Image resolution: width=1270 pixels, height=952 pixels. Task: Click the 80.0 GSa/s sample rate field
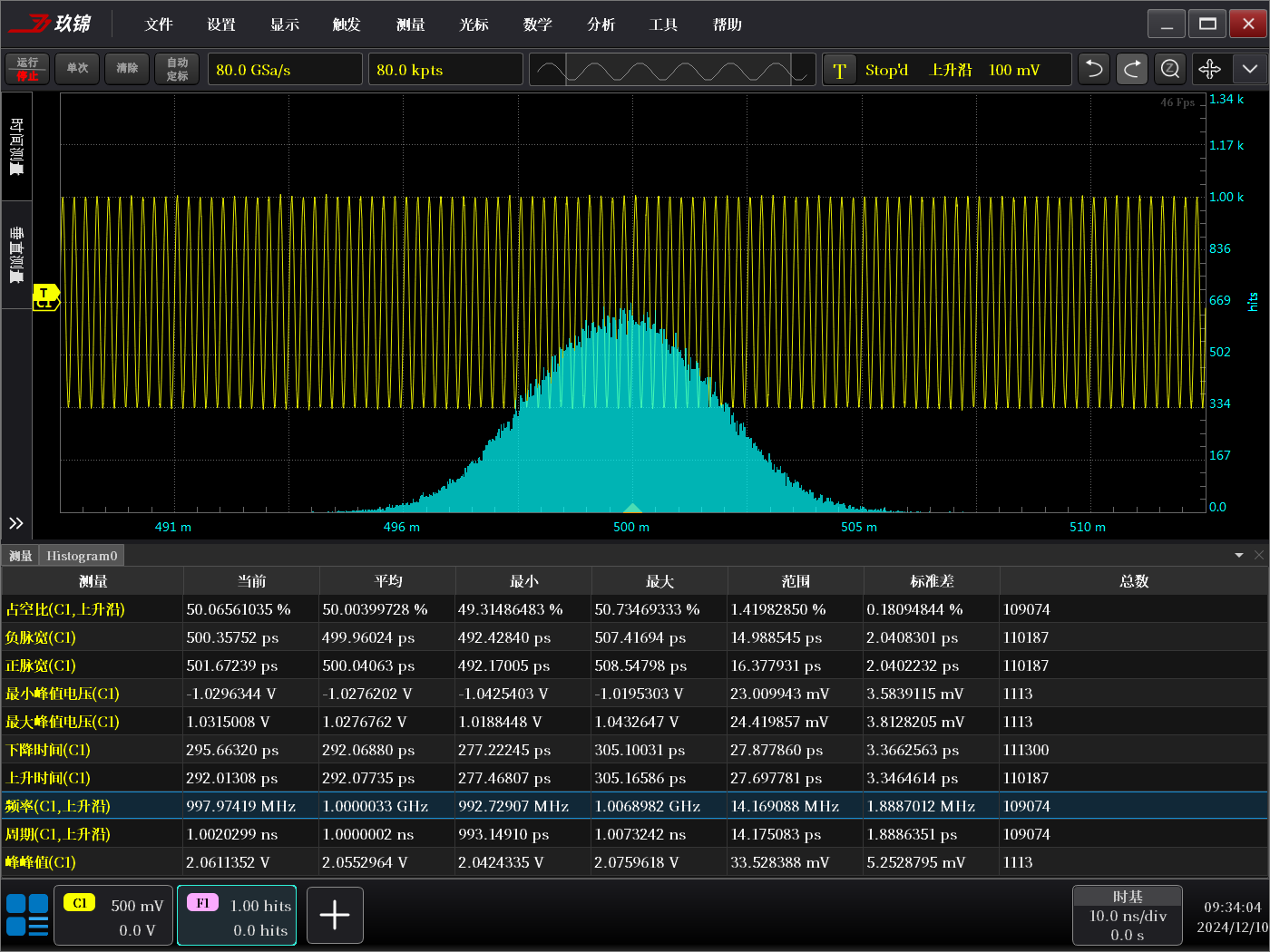(x=285, y=70)
